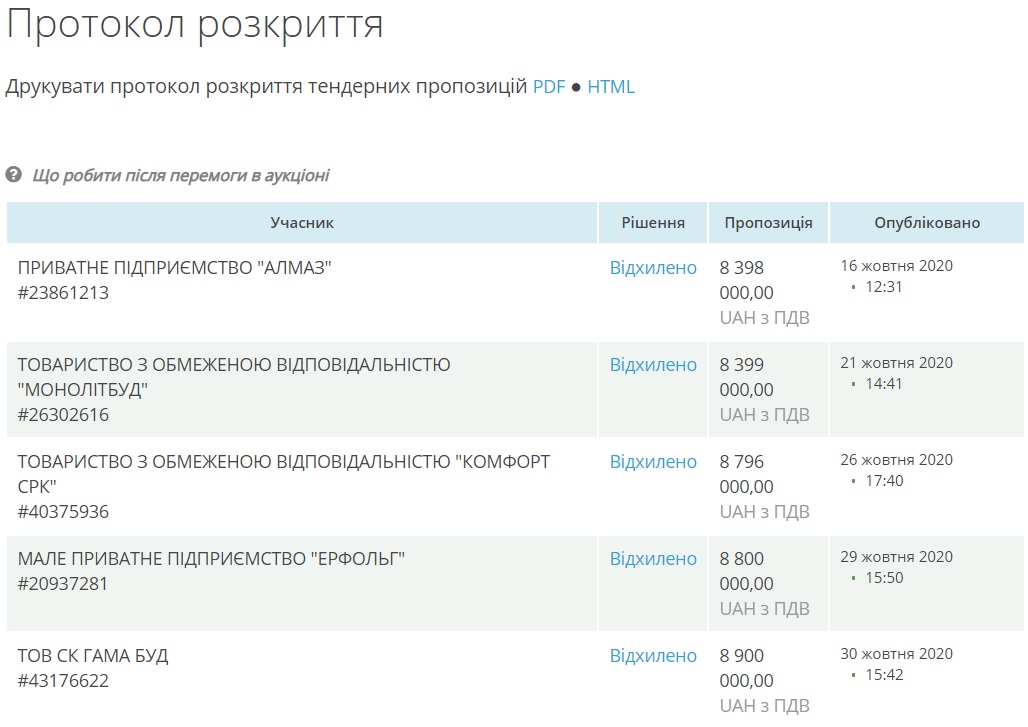Click the 'Рішення' column header
Viewport: 1028px width, 727px height.
653,223
